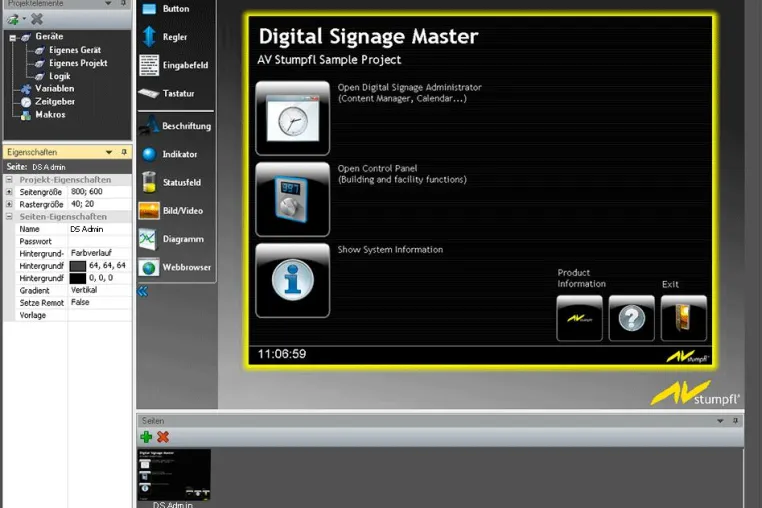
Task: Click the Exit label text
Action: 670,284
